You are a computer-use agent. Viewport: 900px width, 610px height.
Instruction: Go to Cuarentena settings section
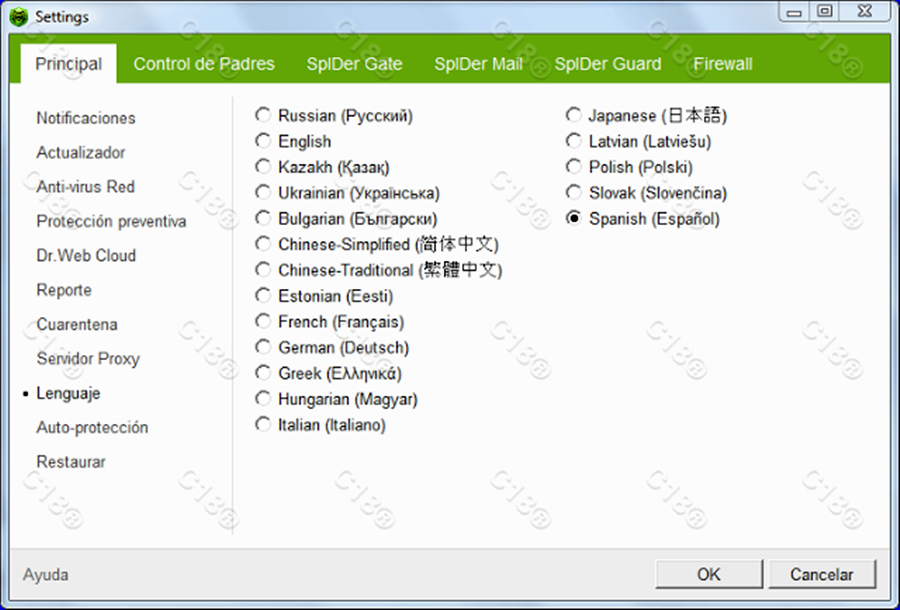(x=77, y=325)
